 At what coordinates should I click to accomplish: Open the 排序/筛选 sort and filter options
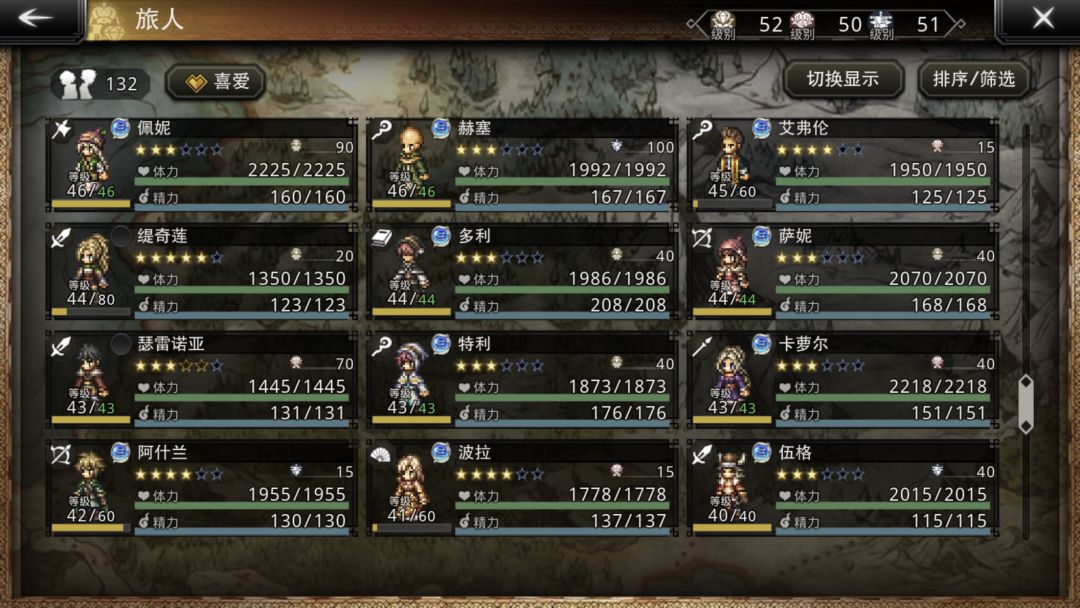coord(974,80)
